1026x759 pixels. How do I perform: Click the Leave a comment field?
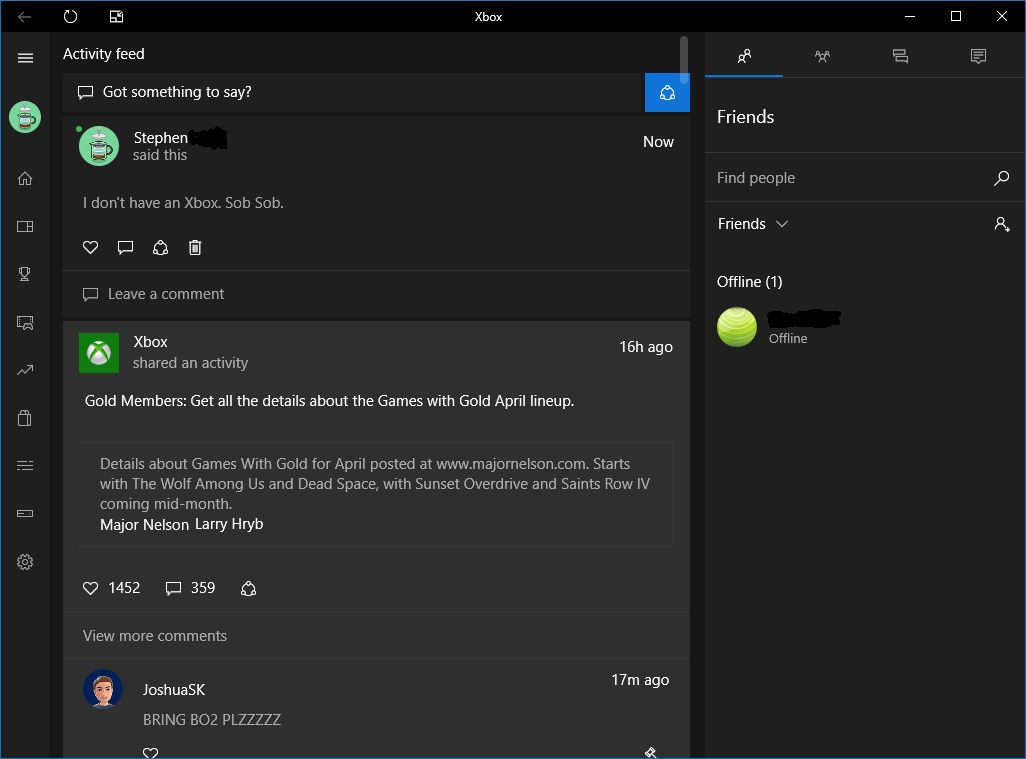click(376, 294)
